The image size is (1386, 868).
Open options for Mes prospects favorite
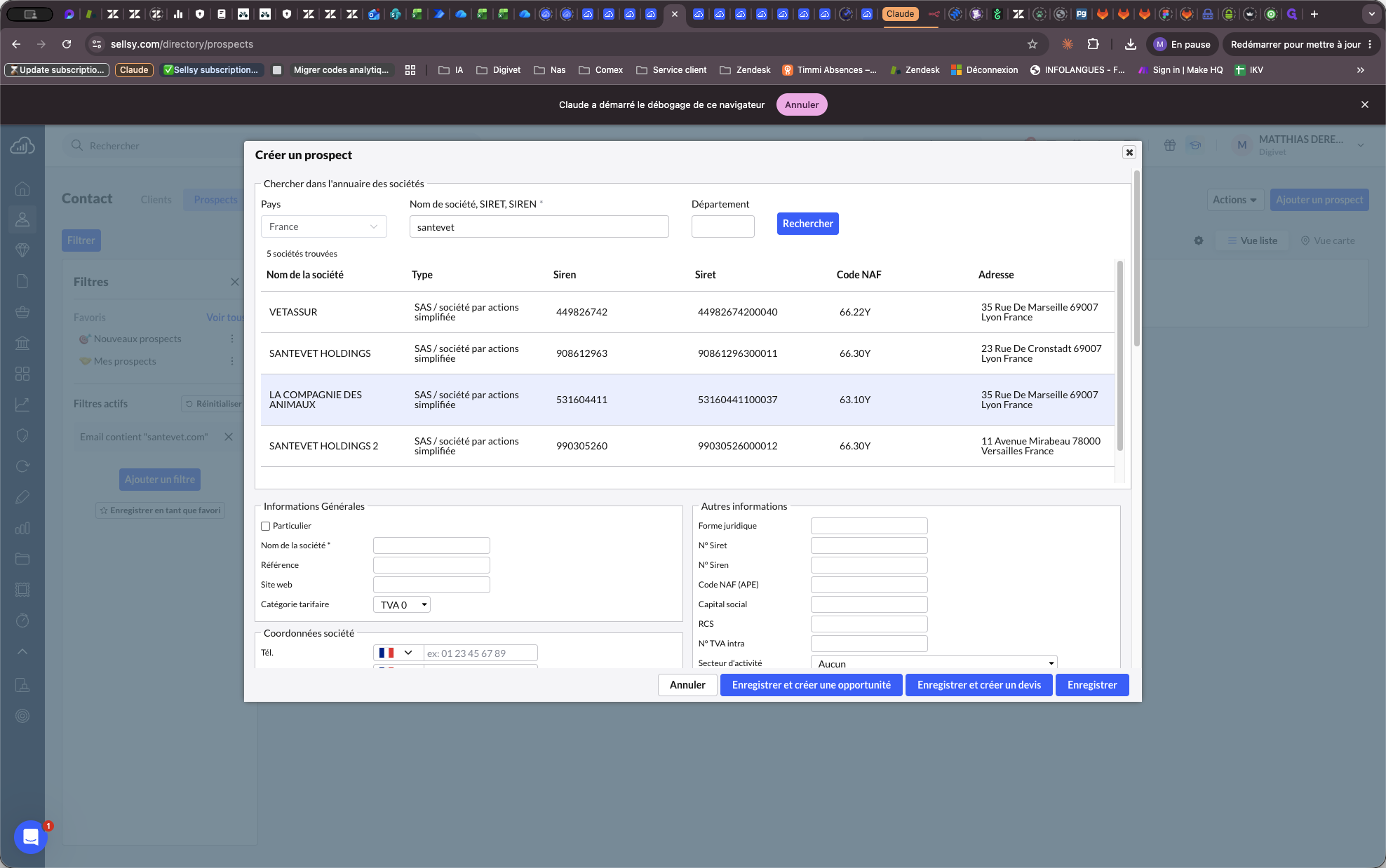232,361
